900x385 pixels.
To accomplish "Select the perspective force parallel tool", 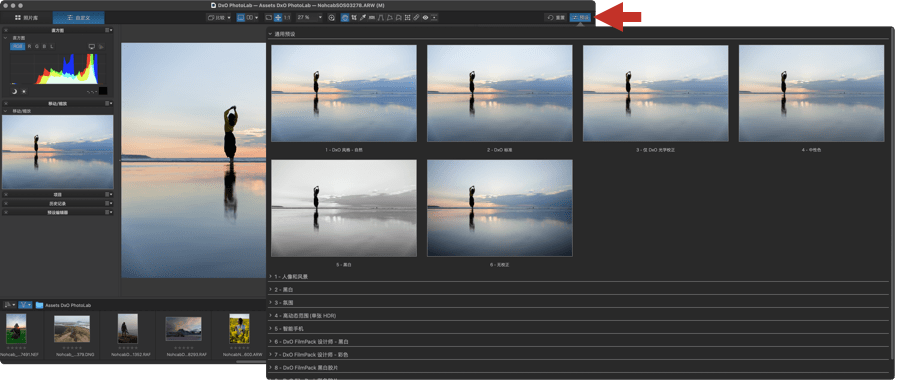I will click(381, 18).
